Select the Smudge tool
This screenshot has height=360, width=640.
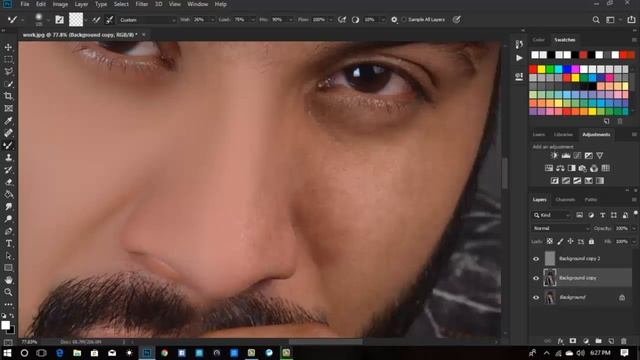click(x=8, y=207)
